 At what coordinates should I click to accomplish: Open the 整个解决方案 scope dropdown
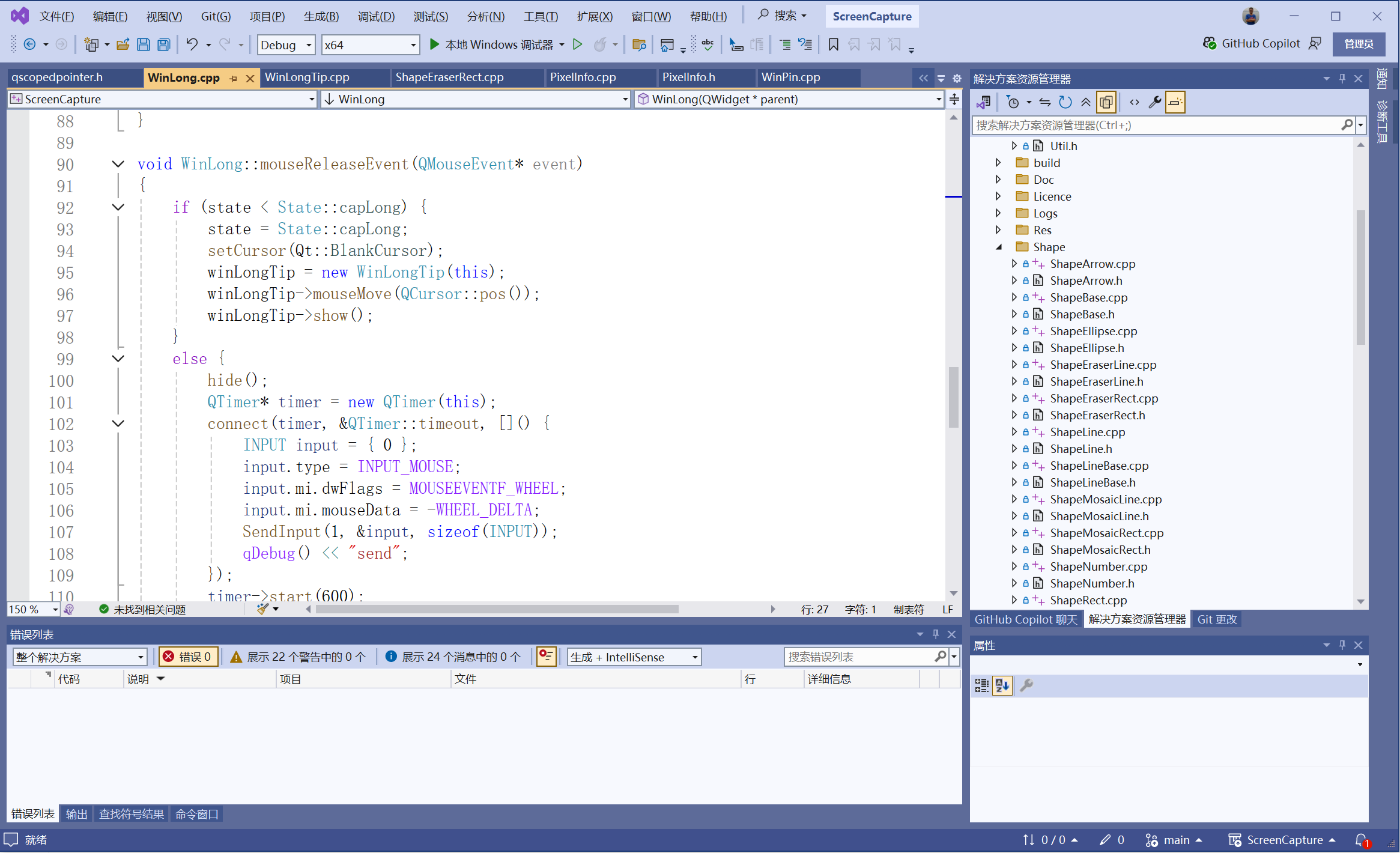pyautogui.click(x=79, y=657)
